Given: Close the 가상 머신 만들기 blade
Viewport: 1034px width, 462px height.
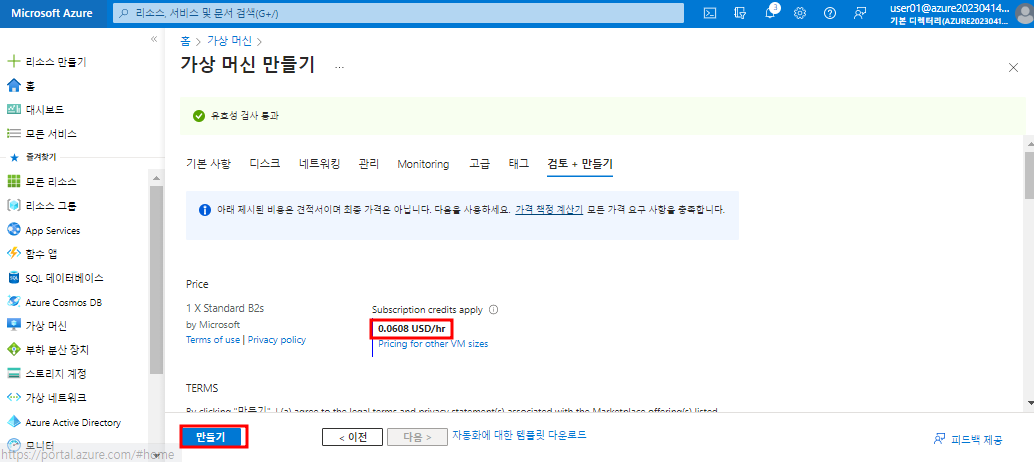Looking at the screenshot, I should point(1014,67).
